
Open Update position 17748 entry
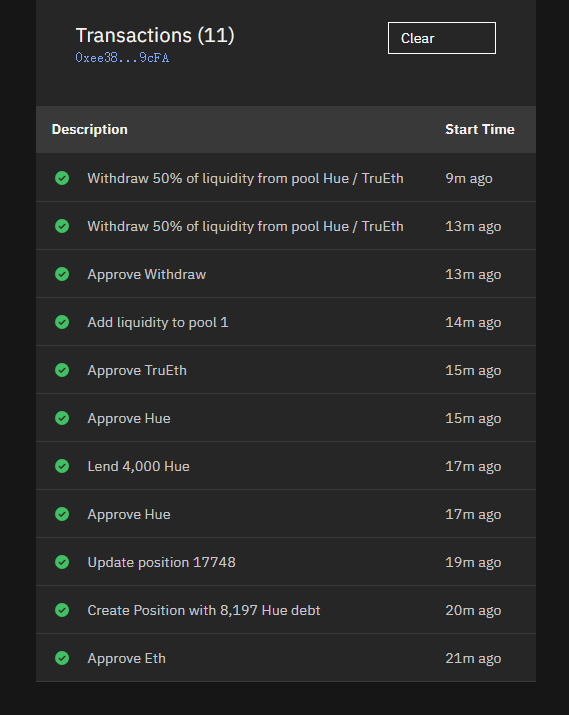[x=286, y=562]
